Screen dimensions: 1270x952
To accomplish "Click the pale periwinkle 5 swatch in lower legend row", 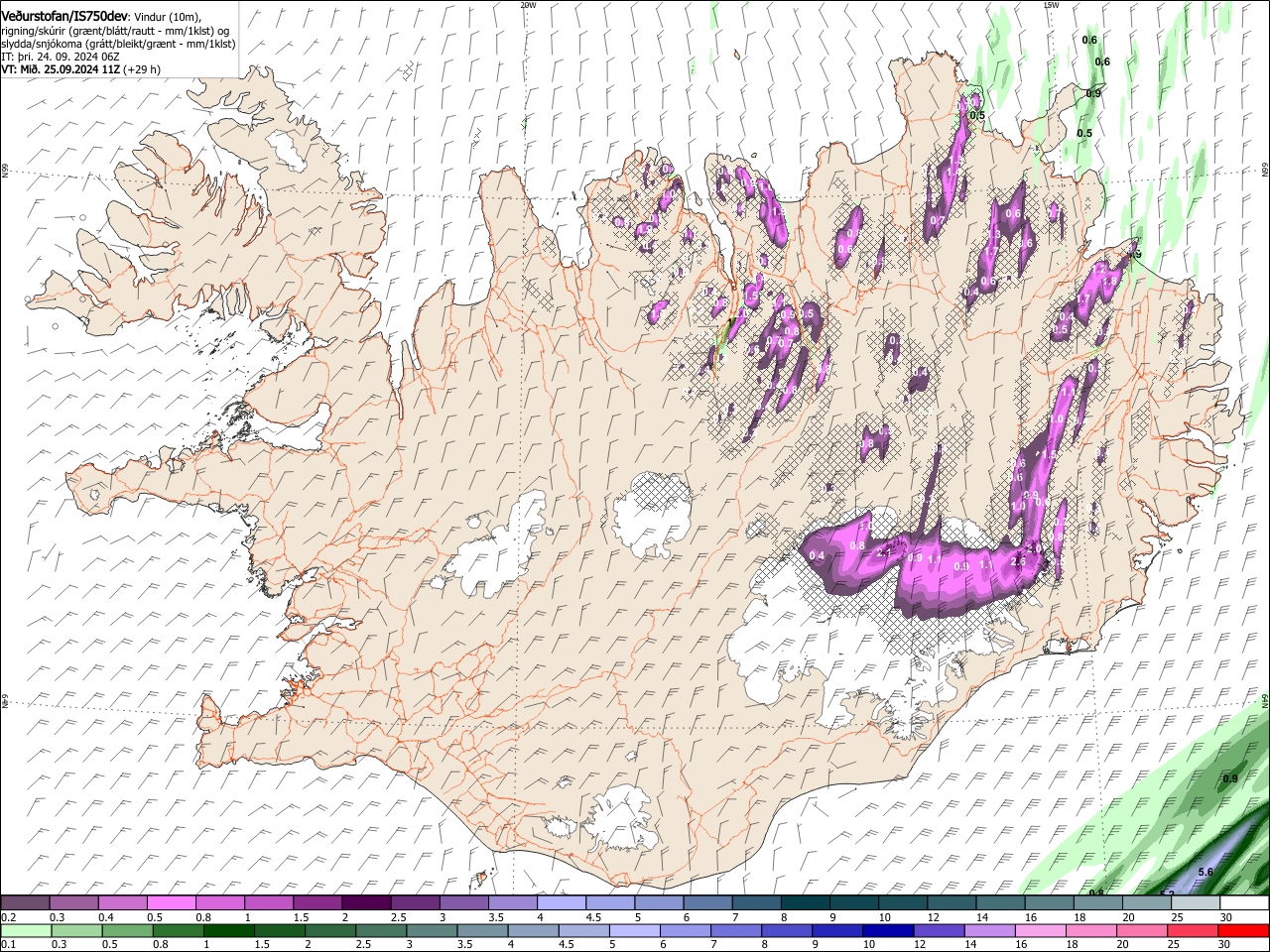I will (634, 931).
